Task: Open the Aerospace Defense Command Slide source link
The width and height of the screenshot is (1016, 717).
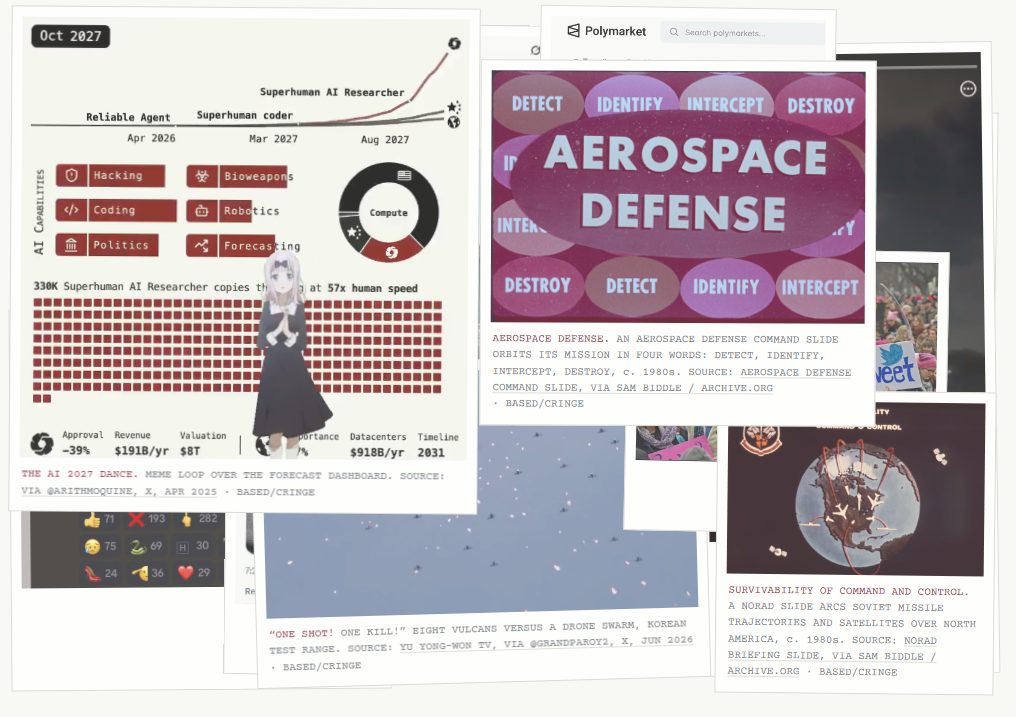Action: click(x=672, y=380)
